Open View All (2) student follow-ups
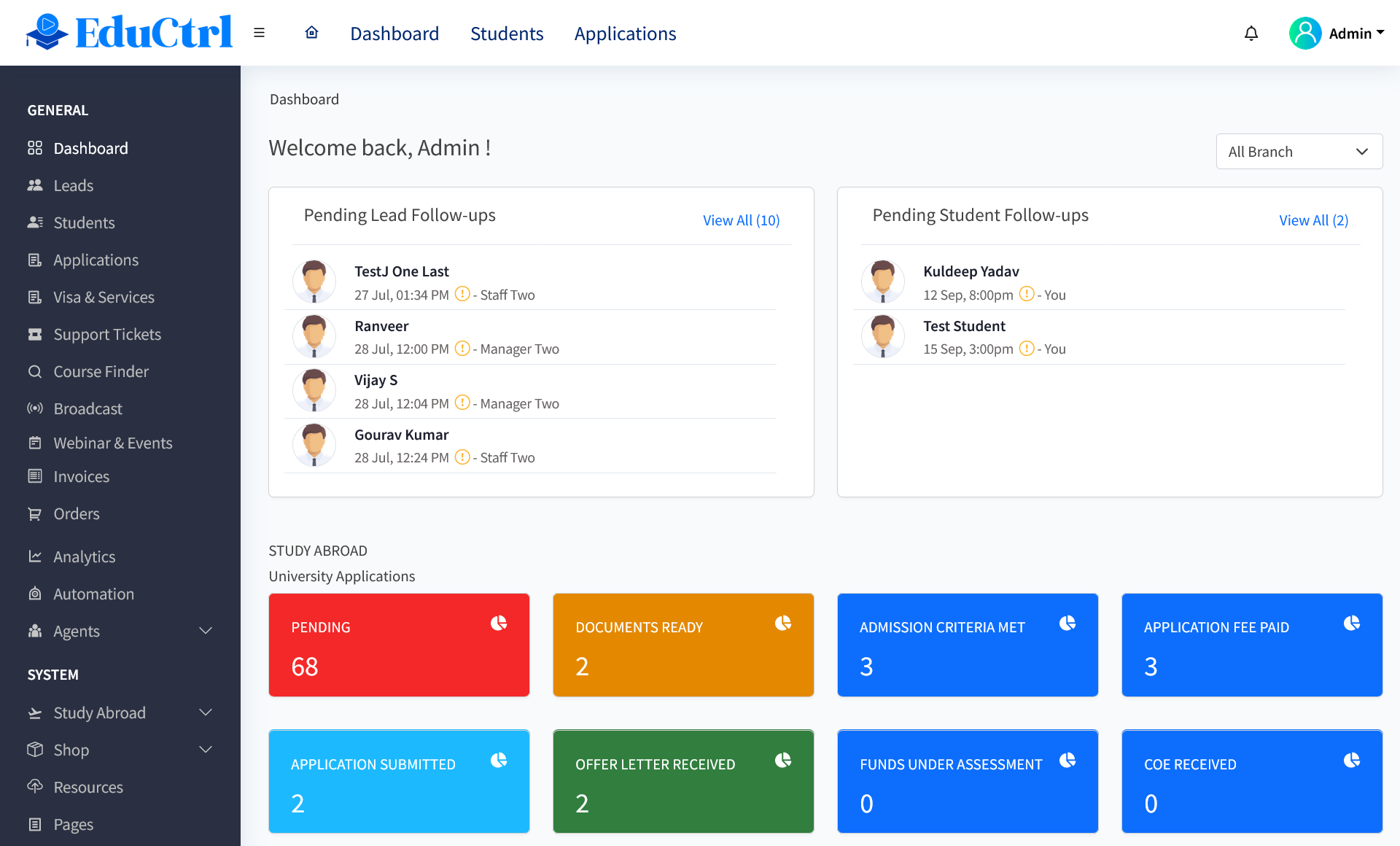Screen dimensions: 1400x846 click(1313, 220)
